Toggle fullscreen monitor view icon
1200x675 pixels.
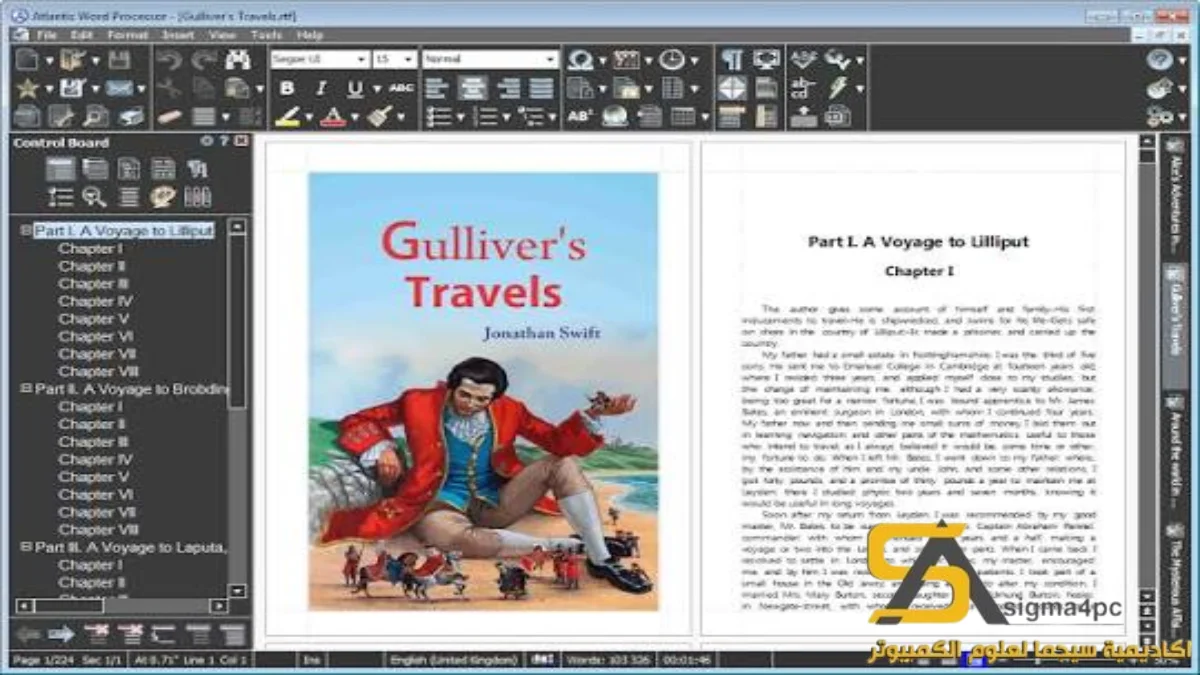pos(766,60)
